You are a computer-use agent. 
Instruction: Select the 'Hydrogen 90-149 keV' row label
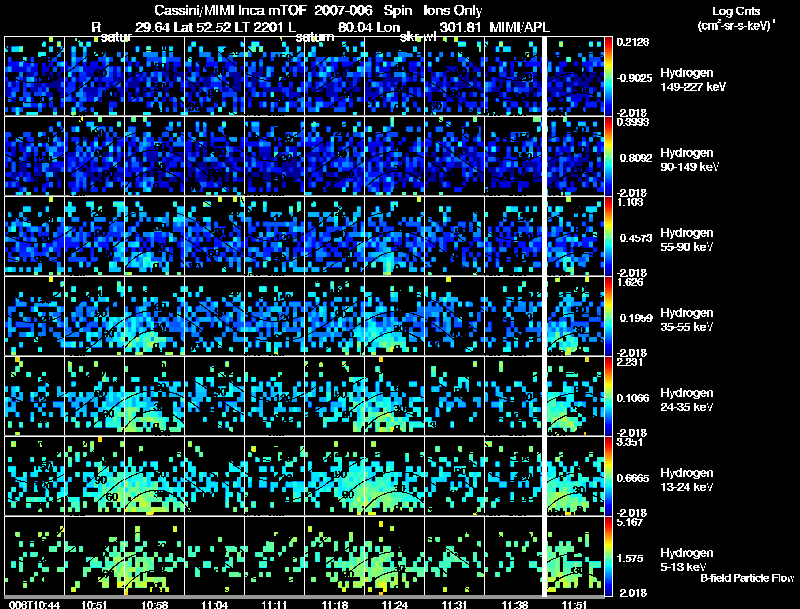click(689, 160)
